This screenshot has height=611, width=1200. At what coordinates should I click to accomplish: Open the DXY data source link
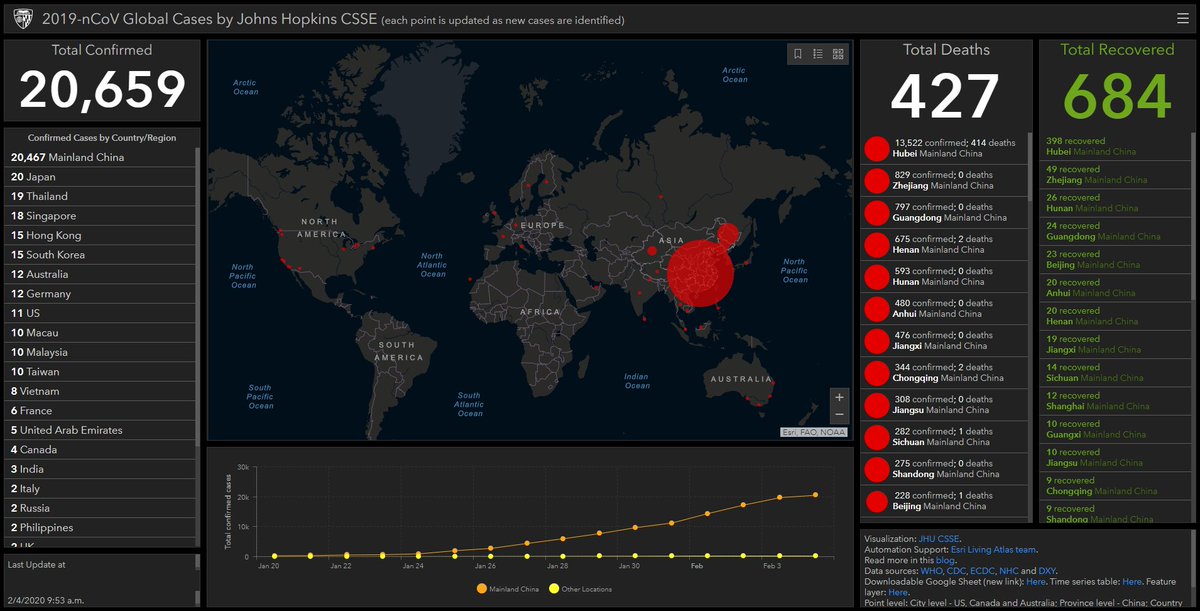[x=1047, y=571]
